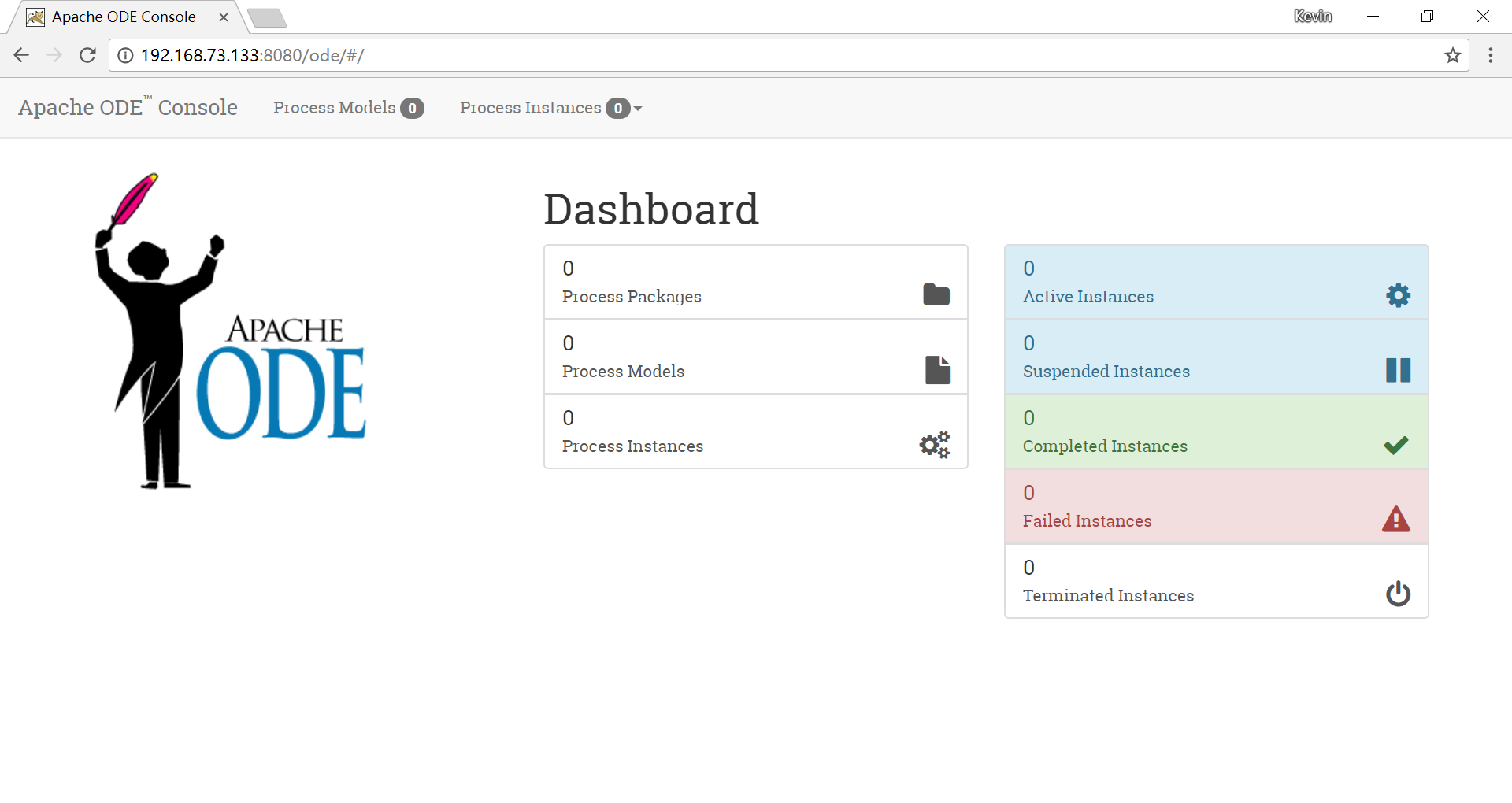Click the warning triangle for Failed Instances
1512x803 pixels.
[1395, 520]
